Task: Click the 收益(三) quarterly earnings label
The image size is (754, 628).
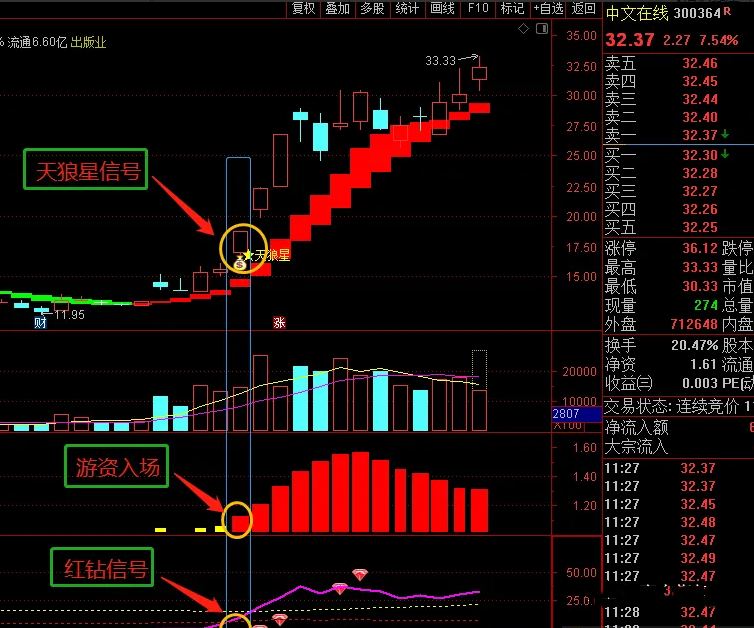Action: pyautogui.click(x=628, y=382)
